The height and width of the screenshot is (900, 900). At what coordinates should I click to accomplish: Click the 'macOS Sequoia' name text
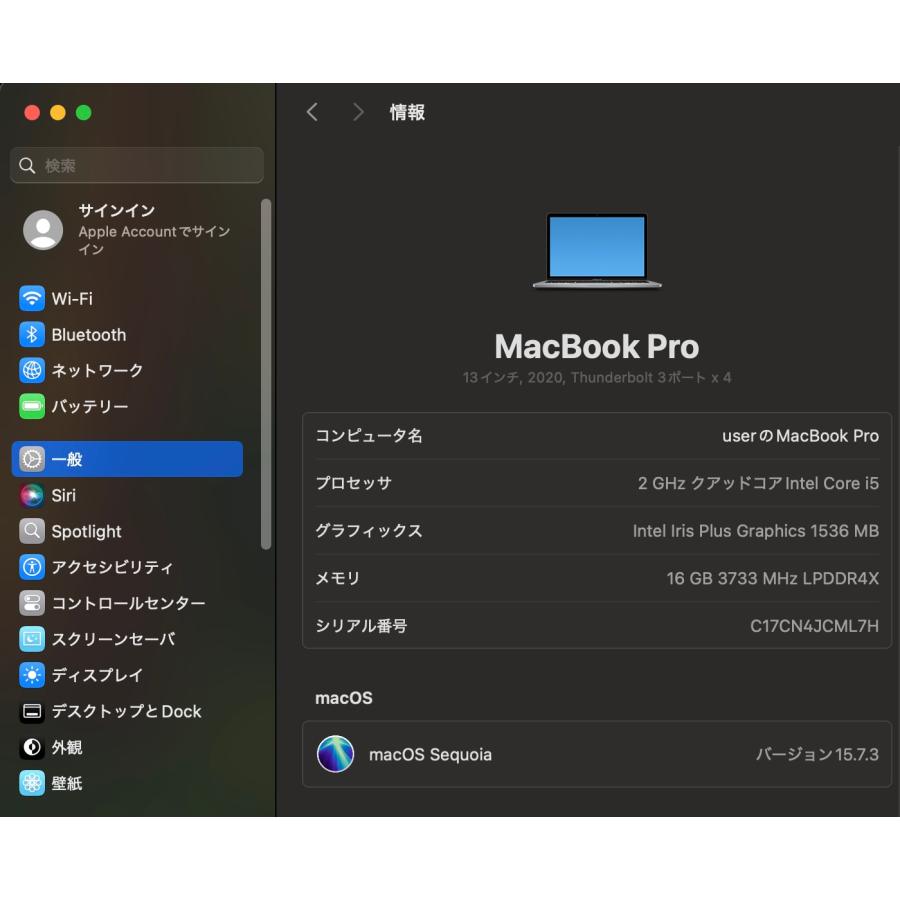(430, 755)
